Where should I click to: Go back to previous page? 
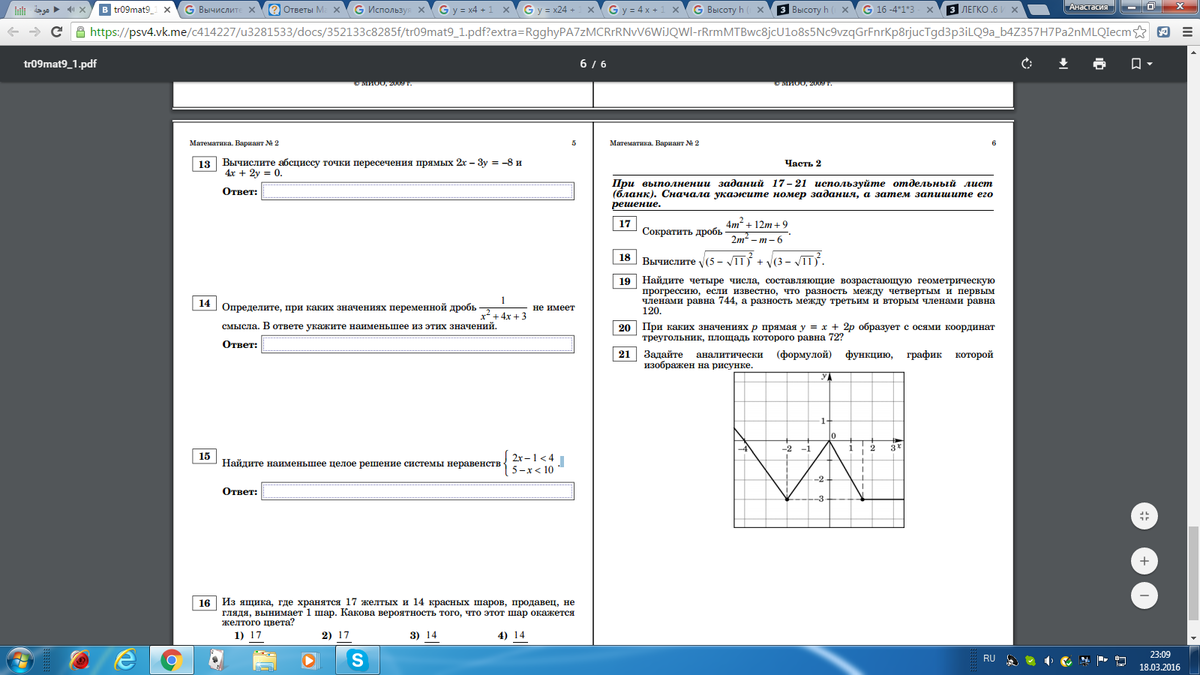[x=11, y=31]
